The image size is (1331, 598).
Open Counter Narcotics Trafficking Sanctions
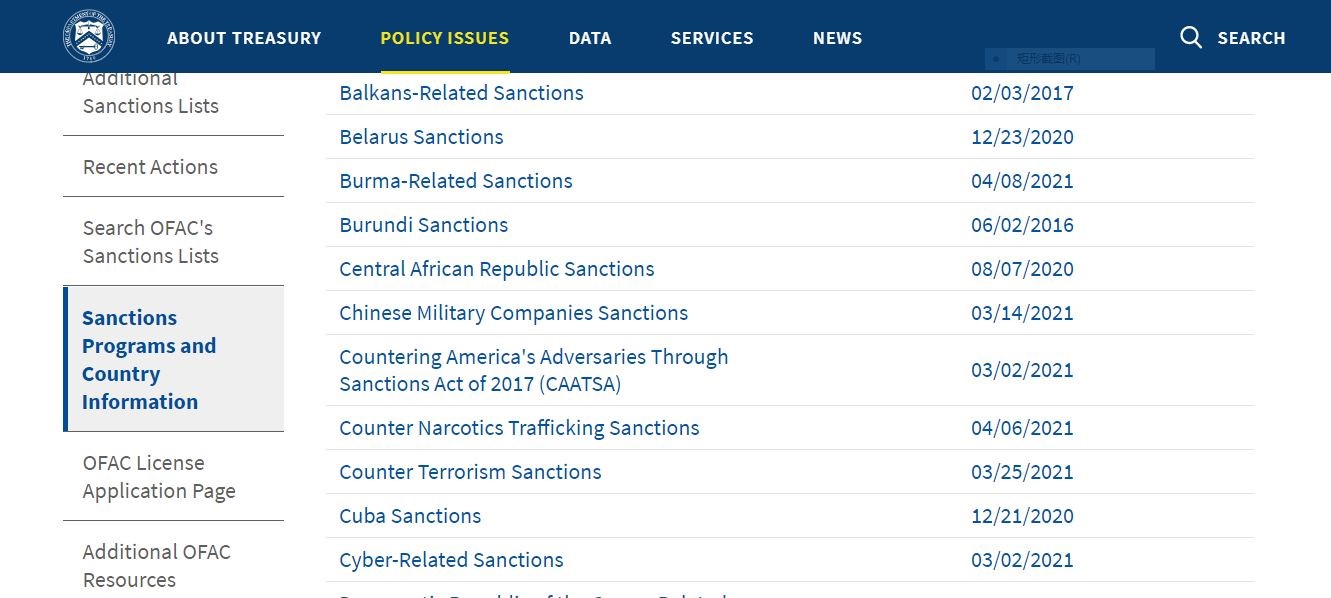pyautogui.click(x=519, y=428)
